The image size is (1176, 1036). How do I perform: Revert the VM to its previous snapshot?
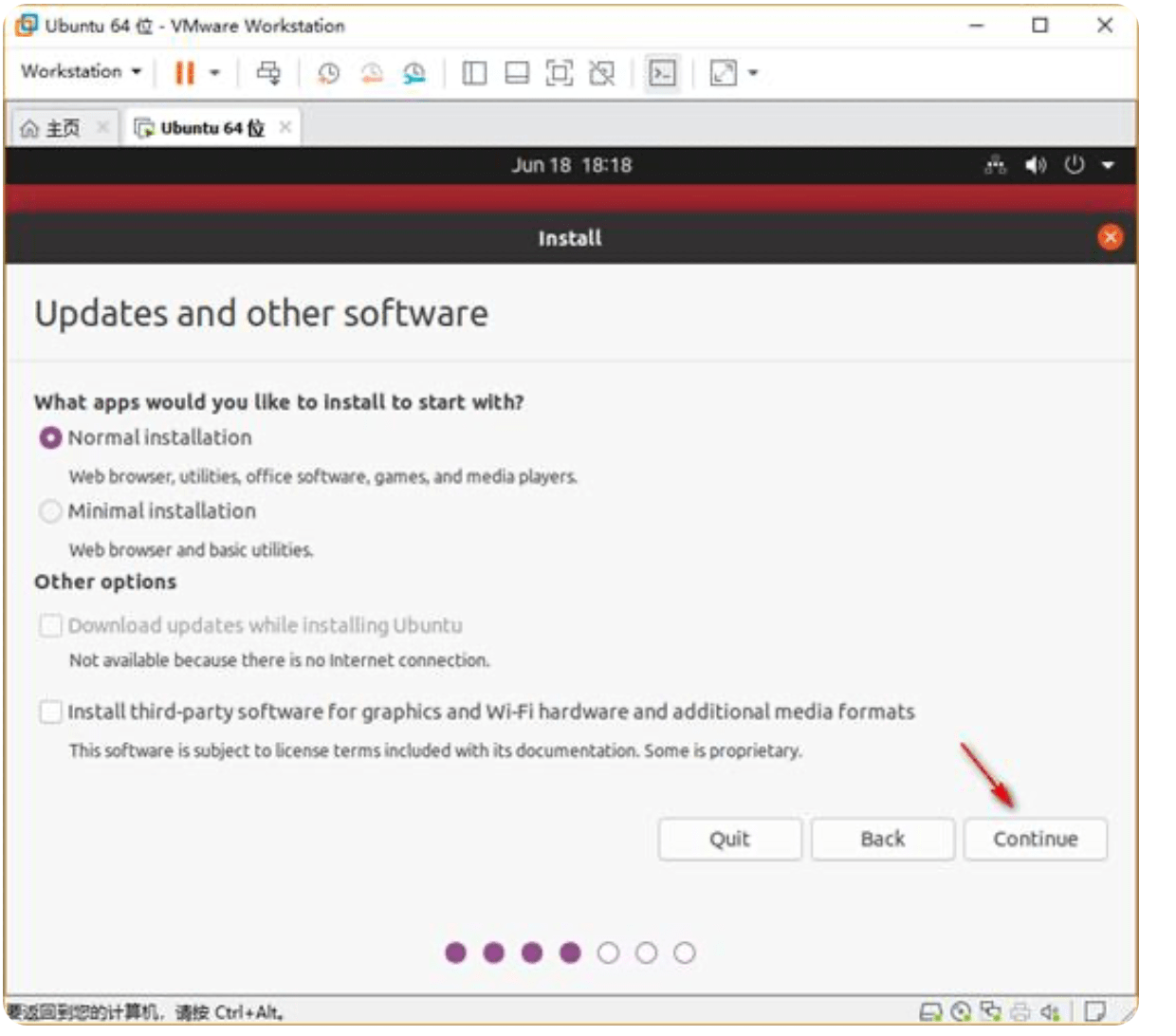372,73
